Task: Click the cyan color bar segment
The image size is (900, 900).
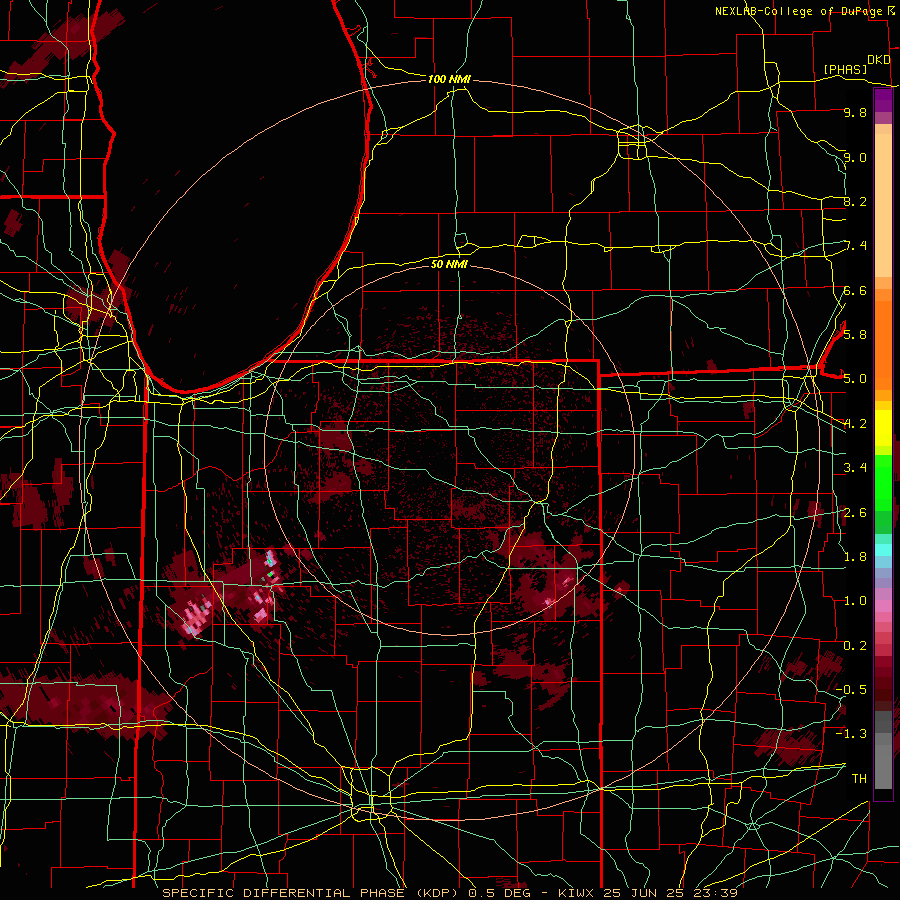Action: 883,550
